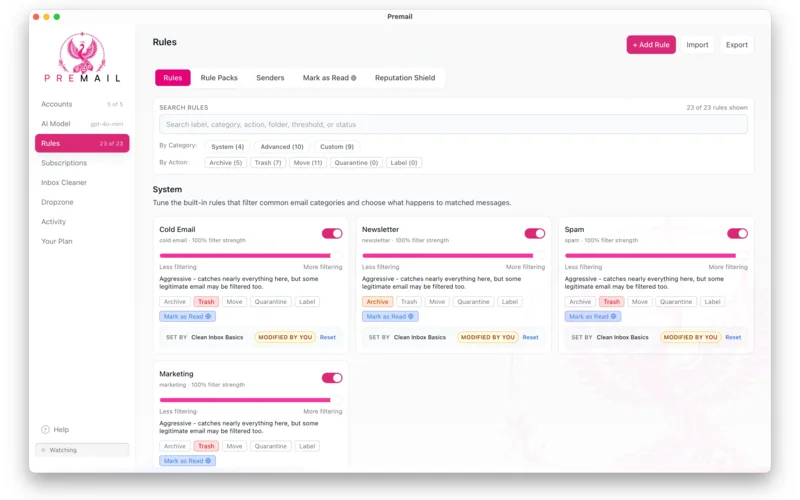This screenshot has width=800, height=500.
Task: Open the Reputation Shield tab
Action: [x=405, y=78]
